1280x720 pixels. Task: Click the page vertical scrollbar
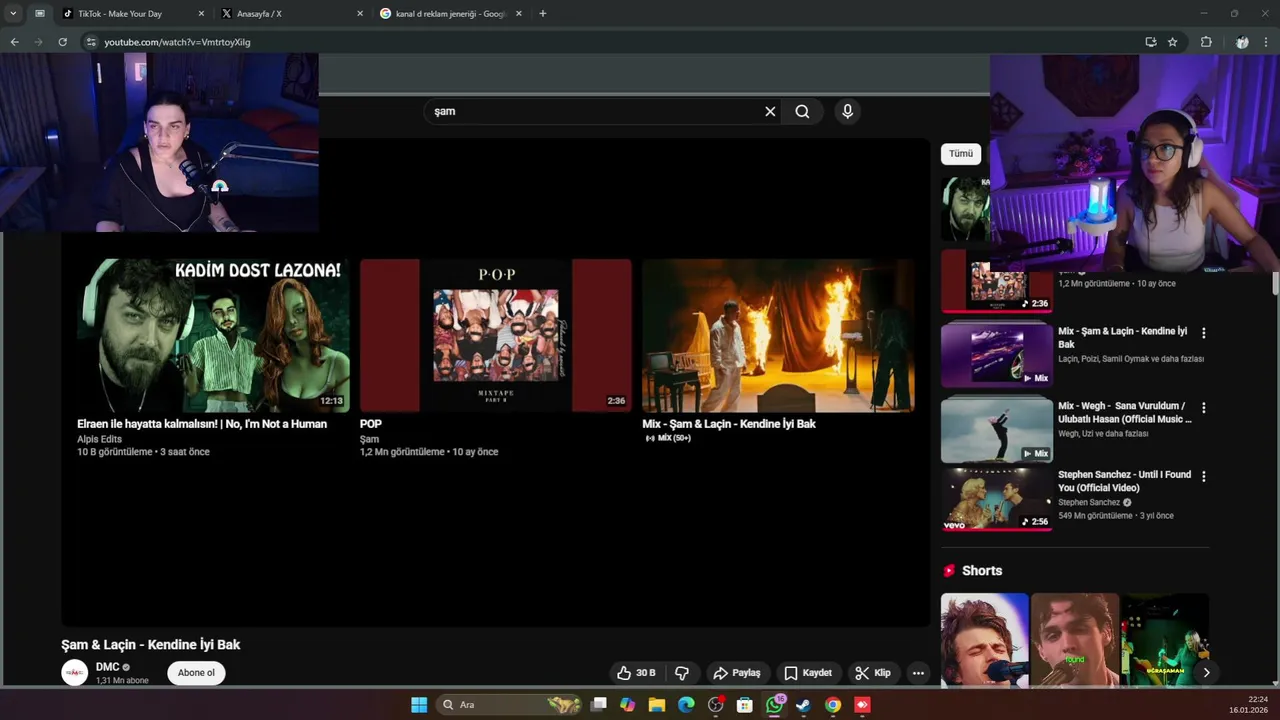pyautogui.click(x=1275, y=284)
